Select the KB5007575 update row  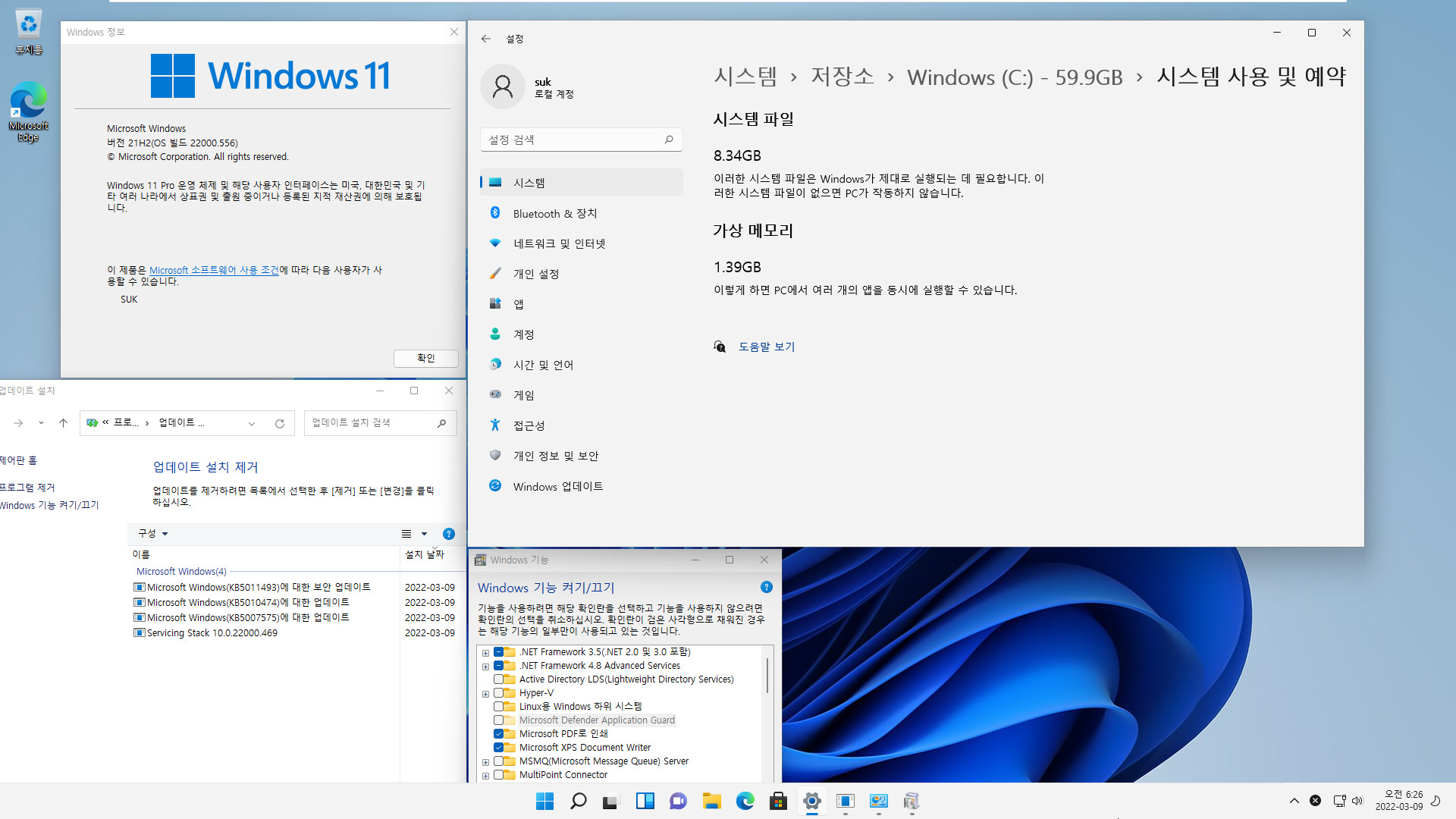(294, 617)
